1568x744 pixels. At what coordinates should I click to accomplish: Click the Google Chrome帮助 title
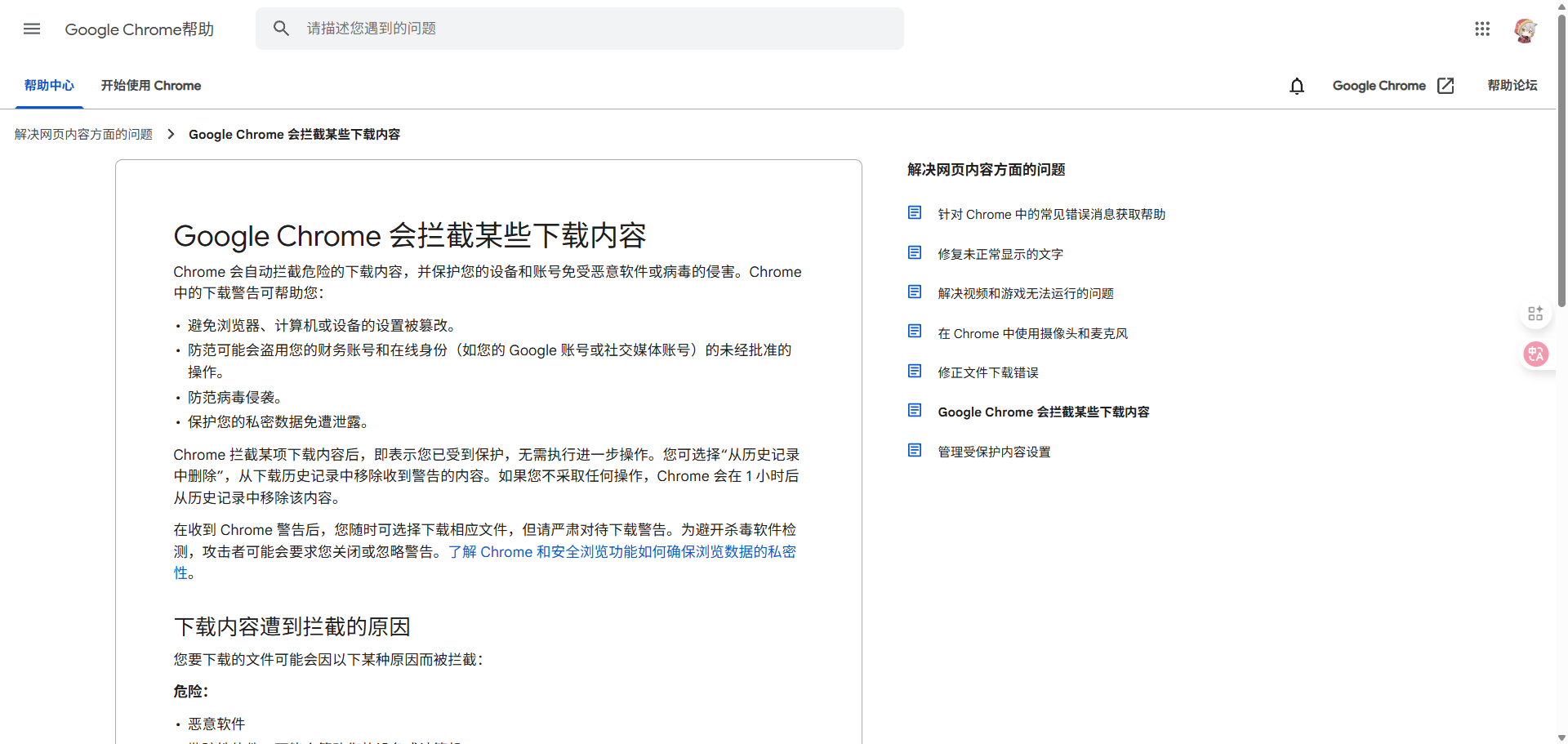pos(140,29)
